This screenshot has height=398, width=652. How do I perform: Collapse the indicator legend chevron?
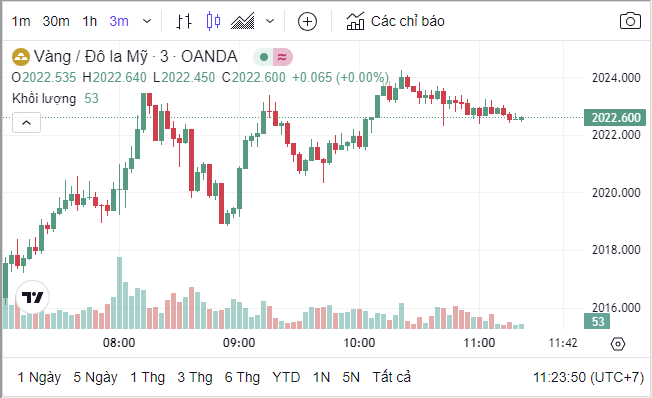click(x=27, y=123)
